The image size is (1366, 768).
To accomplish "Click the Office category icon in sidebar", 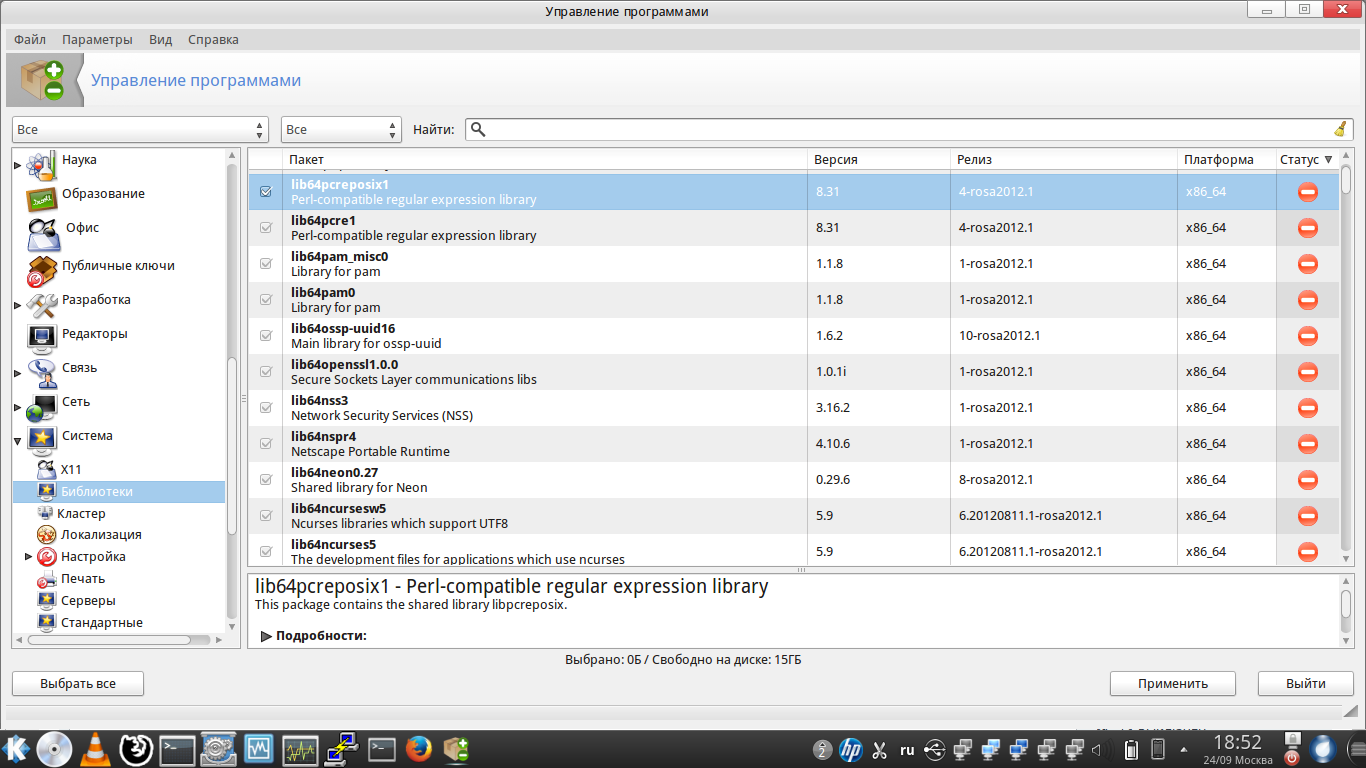I will 43,231.
